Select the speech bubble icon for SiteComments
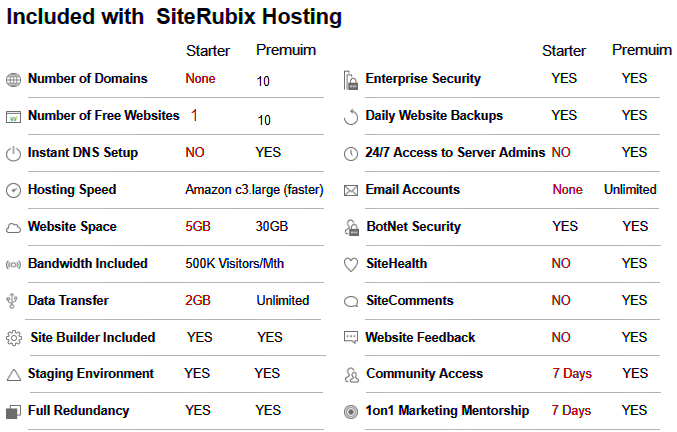Viewport: 677px width, 432px height. (351, 301)
